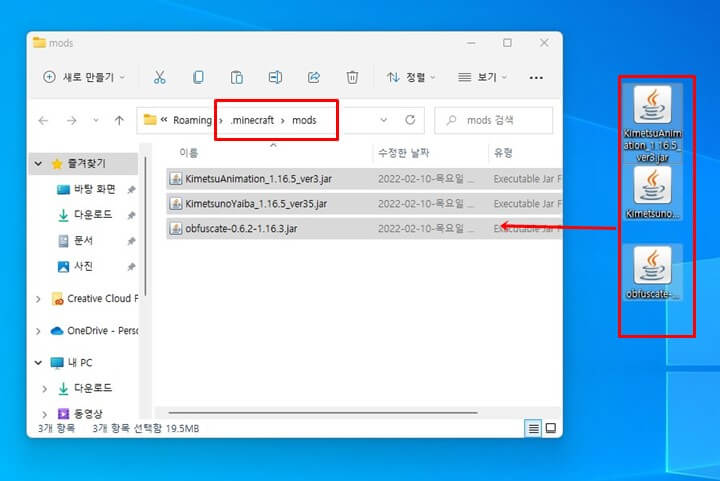Select obfuscate-0.6.2-1.16.3.jar in the file list
This screenshot has height=481, width=720.
(x=364, y=228)
